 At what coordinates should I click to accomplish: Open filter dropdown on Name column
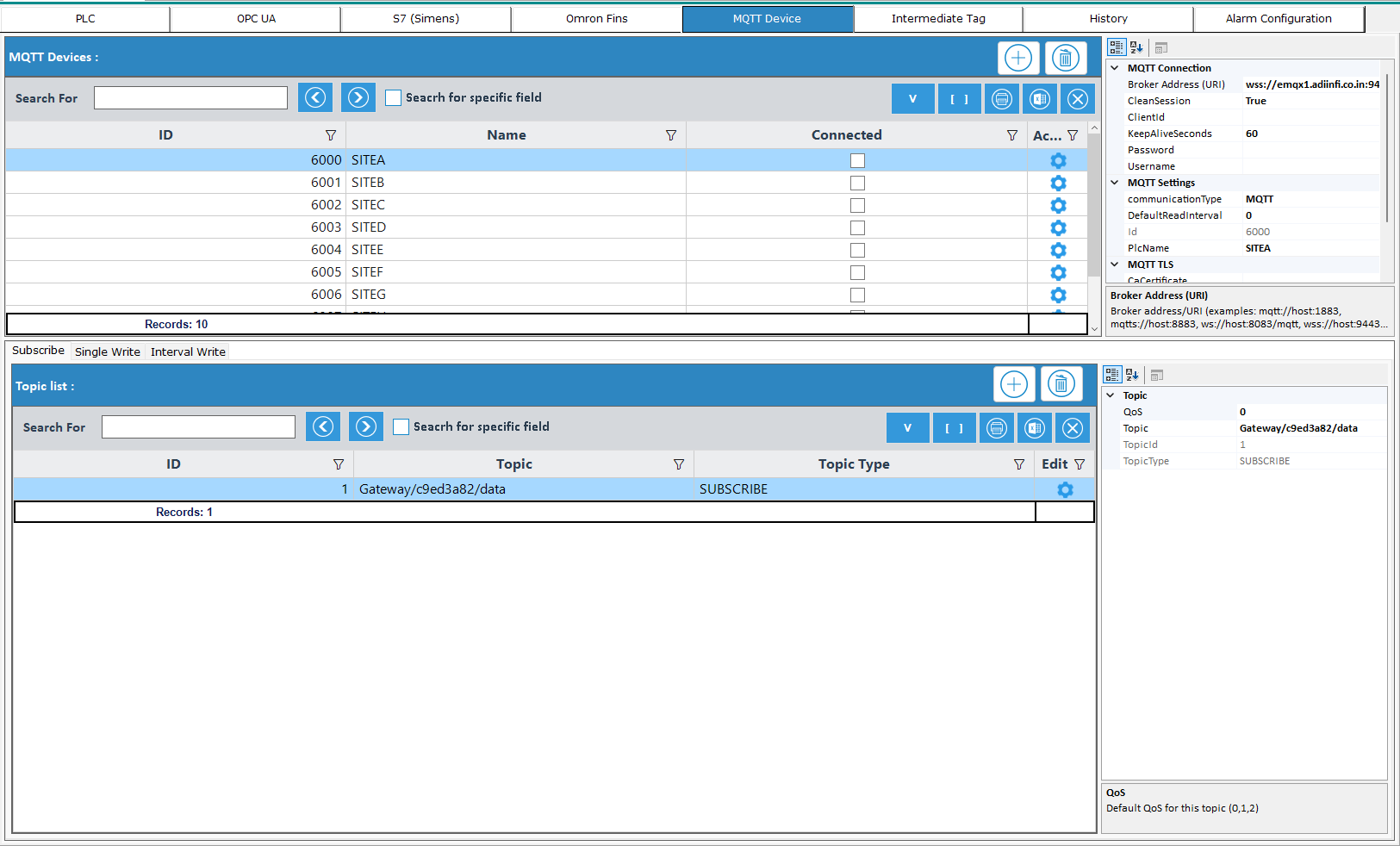coord(671,135)
